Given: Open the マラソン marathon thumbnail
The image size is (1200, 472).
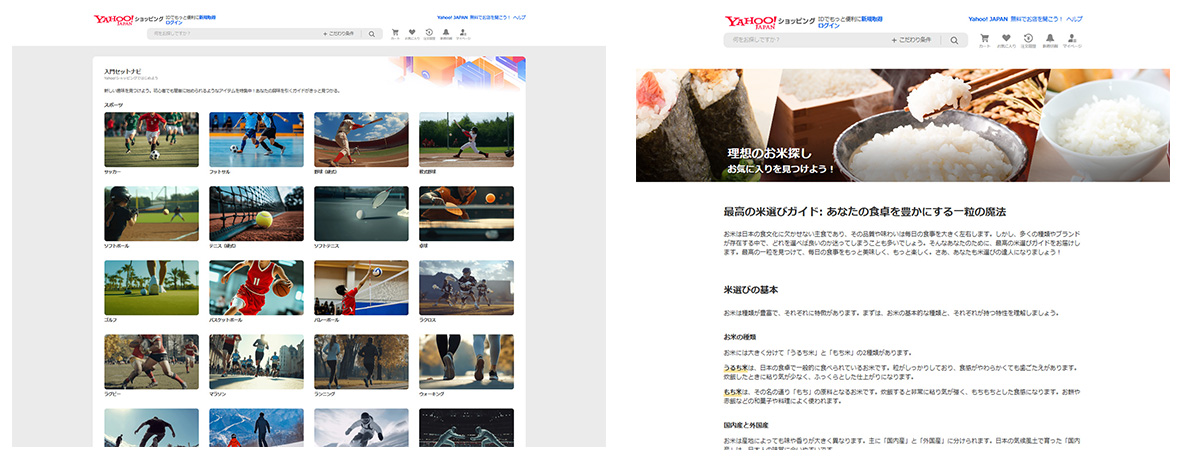Looking at the screenshot, I should 256,361.
